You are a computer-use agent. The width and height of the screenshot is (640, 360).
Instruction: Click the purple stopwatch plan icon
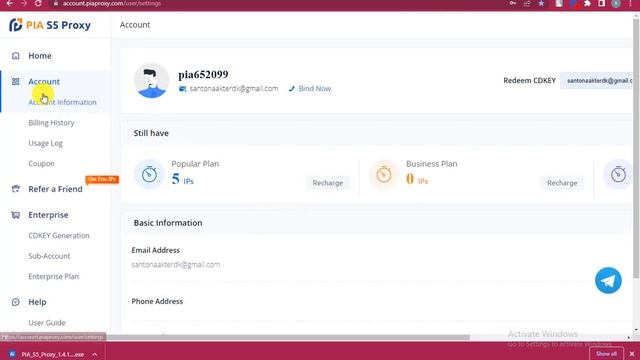618,174
